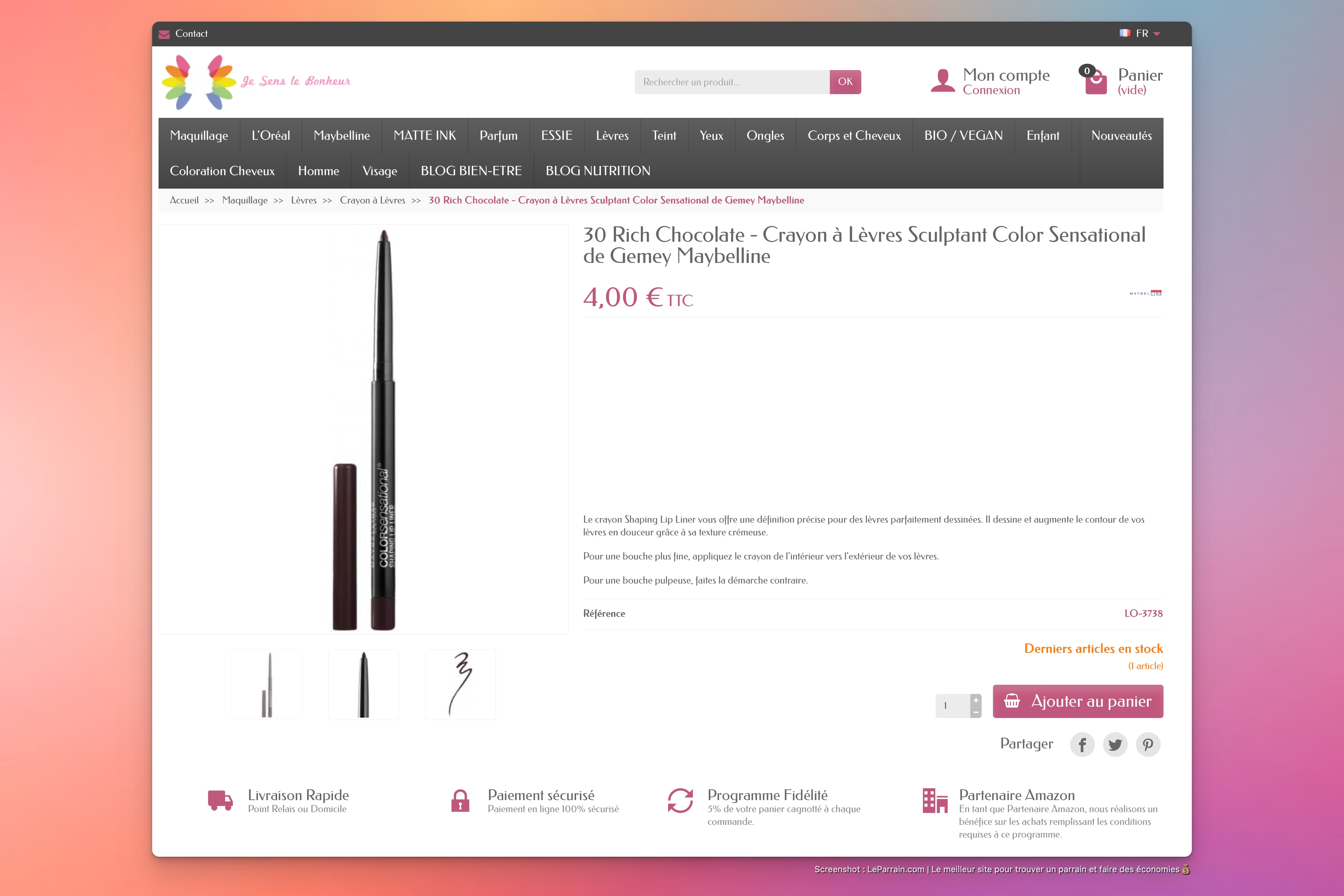Open the Corps et Cheveux menu
Viewport: 1344px width, 896px height.
coord(854,136)
